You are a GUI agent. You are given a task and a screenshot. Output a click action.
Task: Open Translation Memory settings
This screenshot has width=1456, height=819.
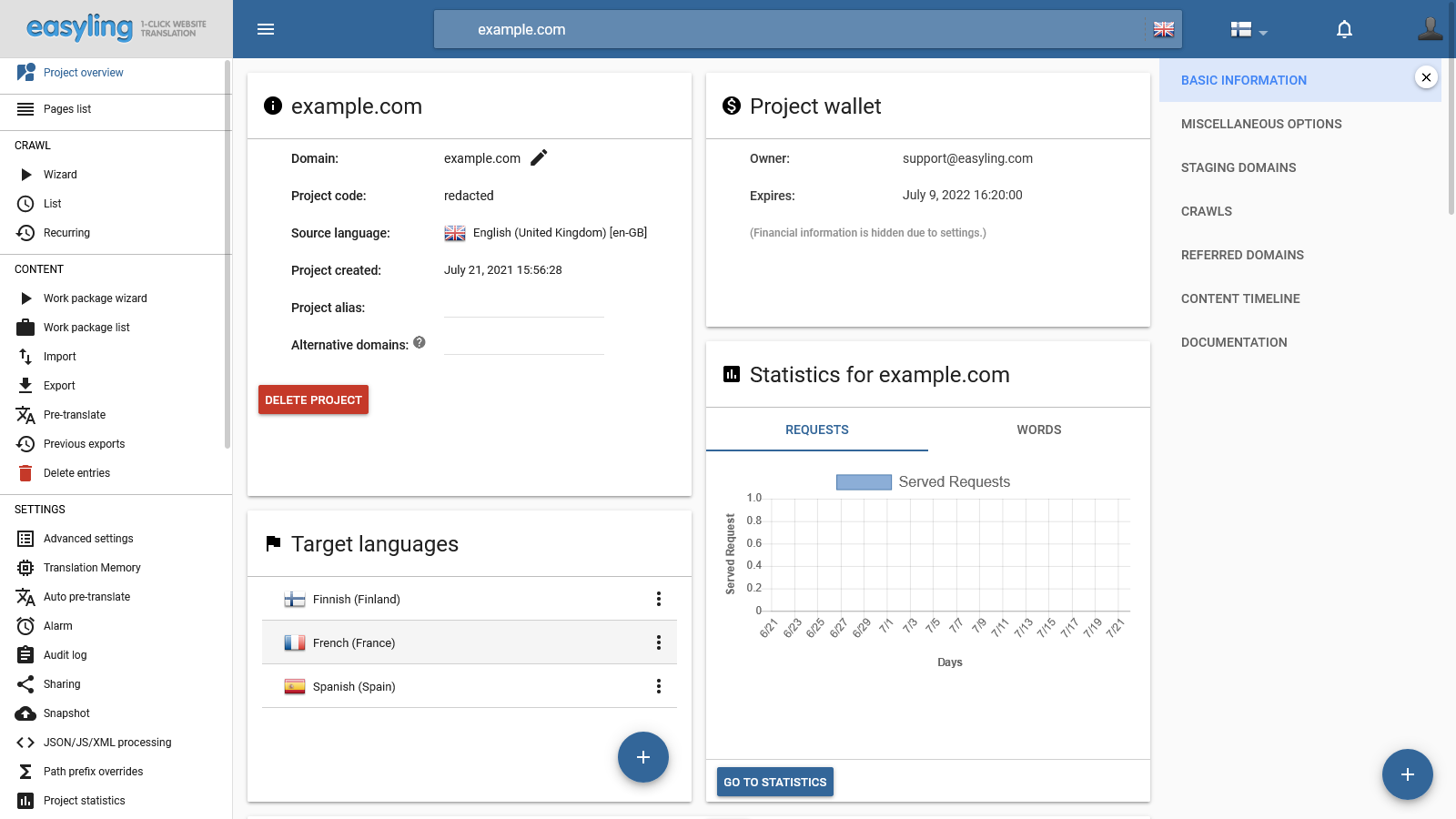coord(92,568)
